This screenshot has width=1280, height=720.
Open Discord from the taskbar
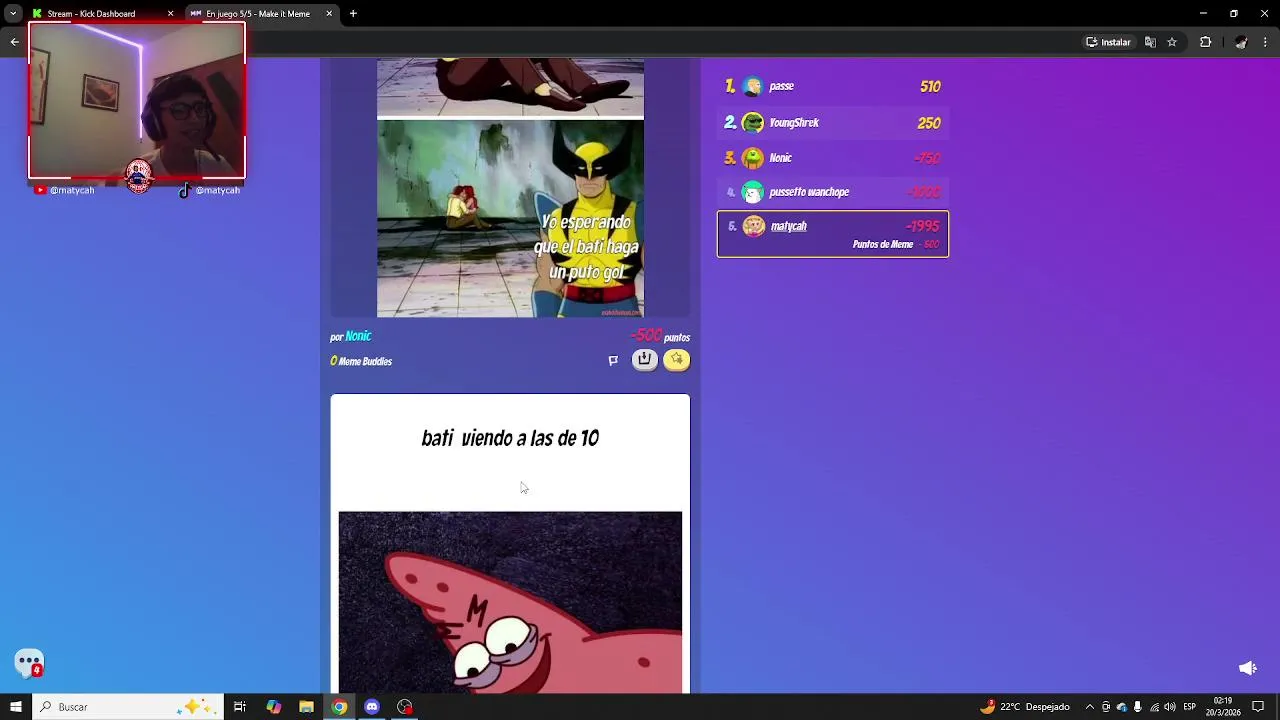(x=372, y=707)
